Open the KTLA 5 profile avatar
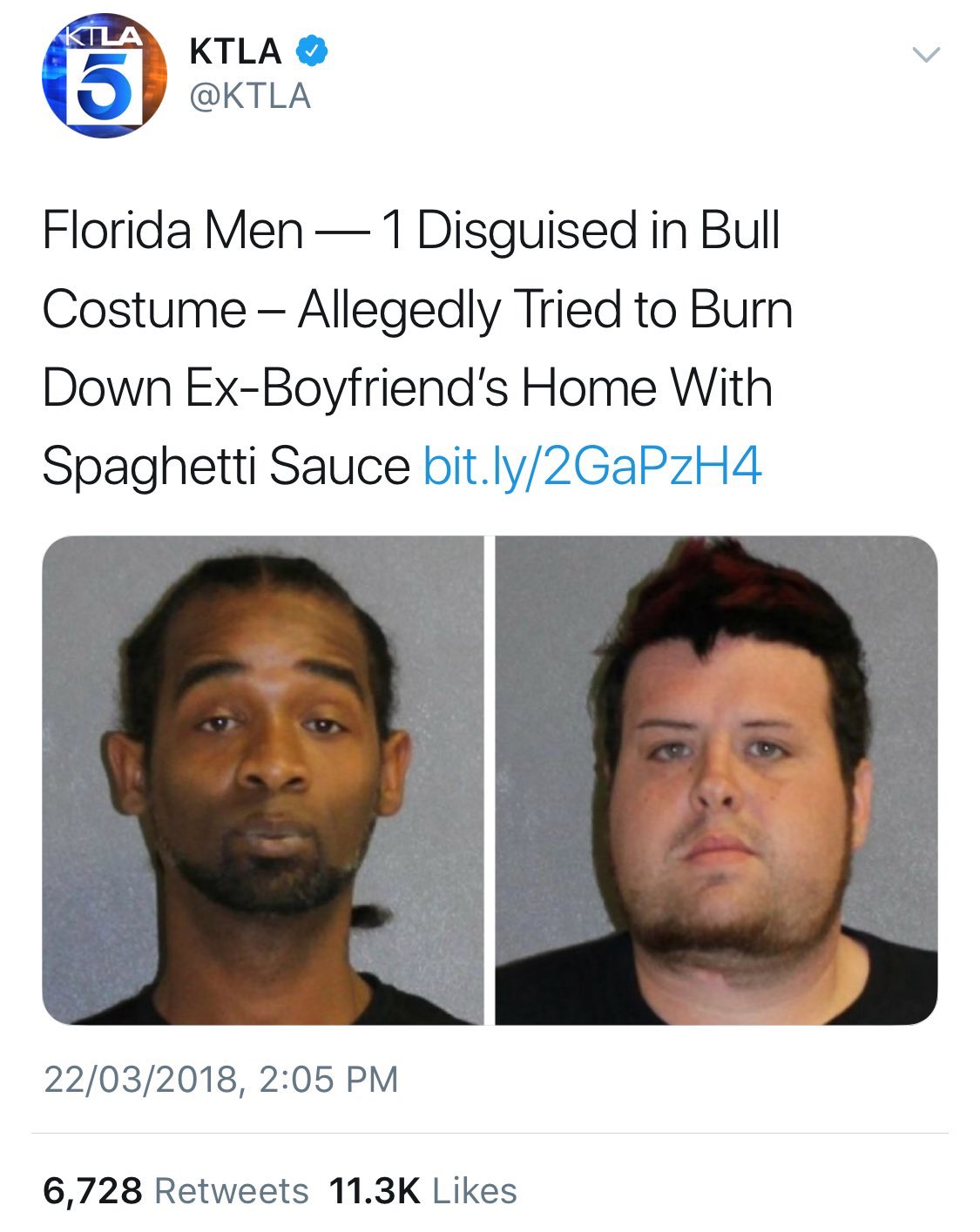The width and height of the screenshot is (980, 1232). point(105,76)
